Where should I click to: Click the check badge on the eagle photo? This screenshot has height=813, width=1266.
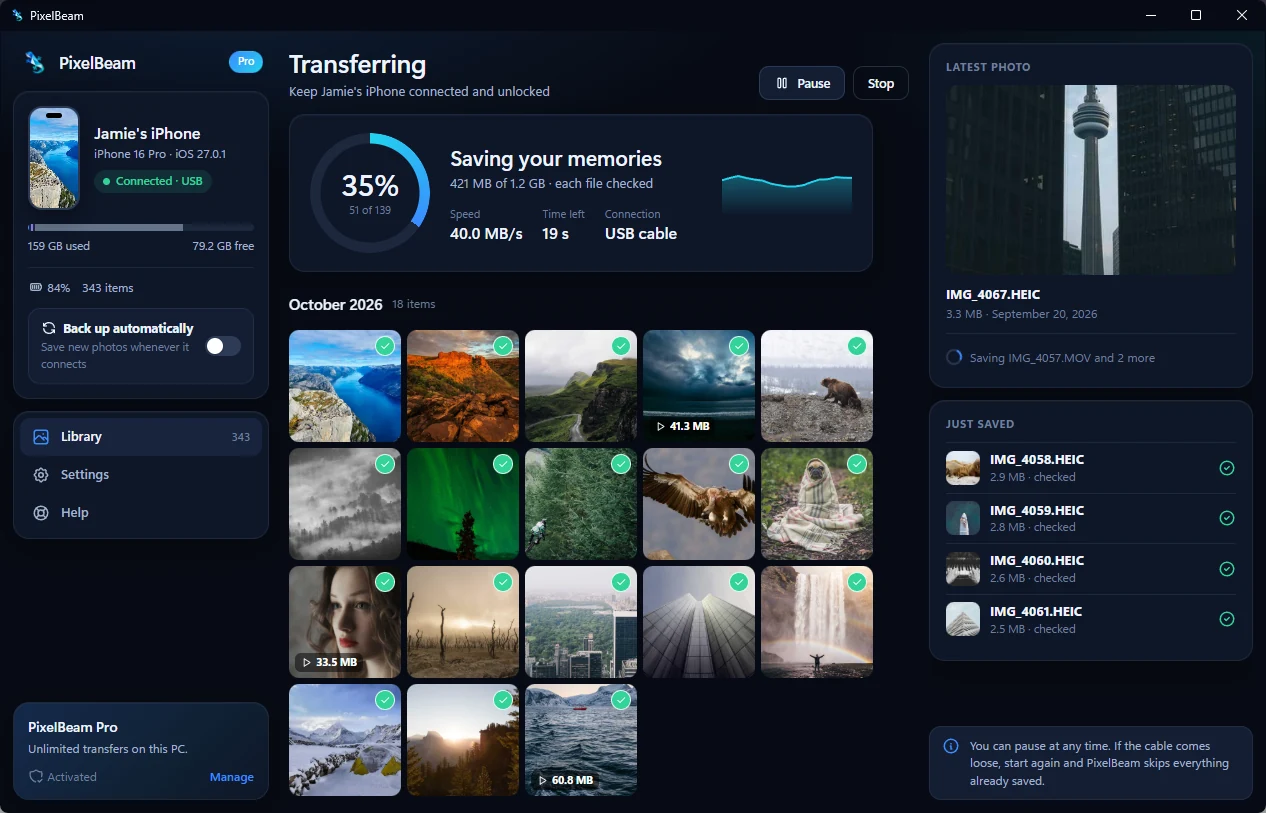(739, 464)
